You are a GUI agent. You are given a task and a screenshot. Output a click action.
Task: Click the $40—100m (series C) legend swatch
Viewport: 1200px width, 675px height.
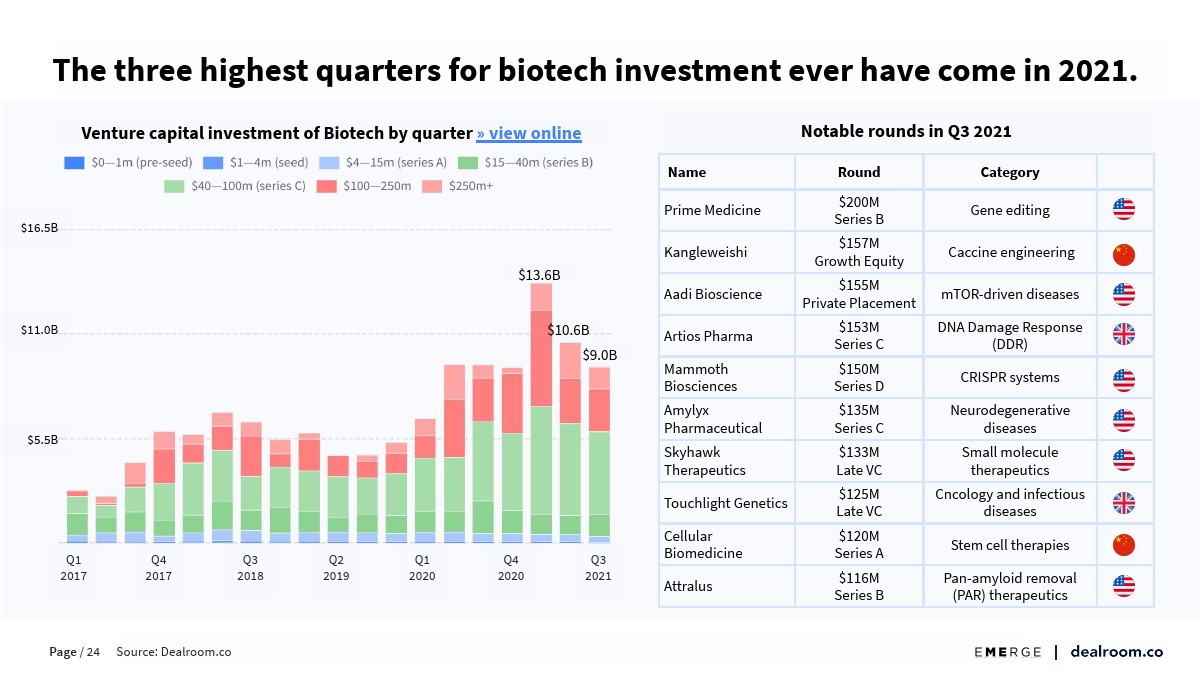tap(175, 186)
